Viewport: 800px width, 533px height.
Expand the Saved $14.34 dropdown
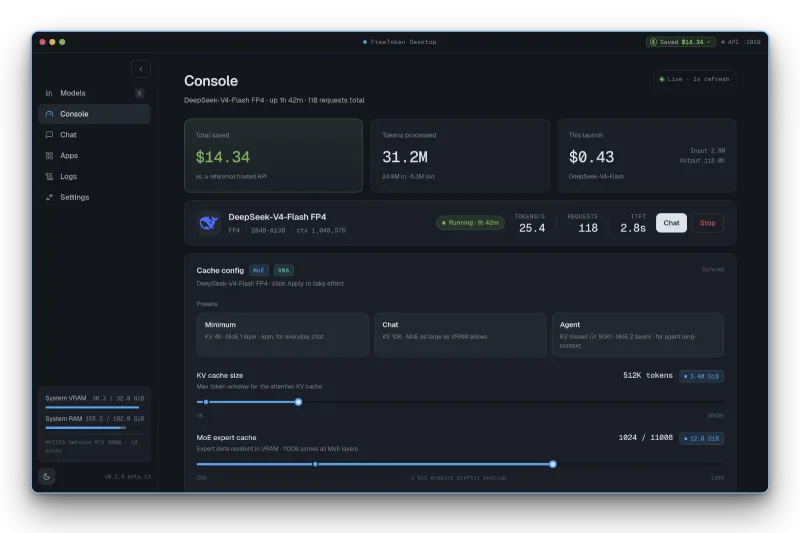point(681,42)
